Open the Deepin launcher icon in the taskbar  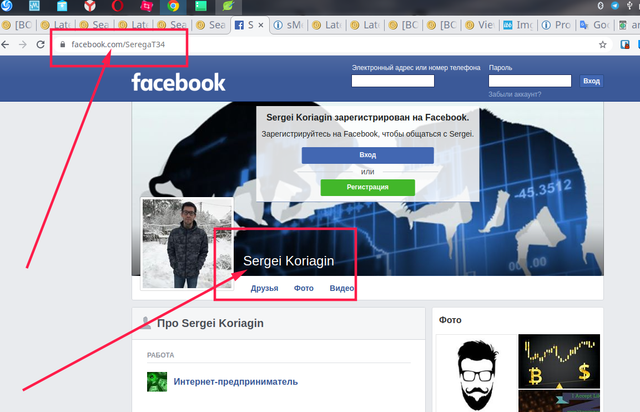point(7,5)
